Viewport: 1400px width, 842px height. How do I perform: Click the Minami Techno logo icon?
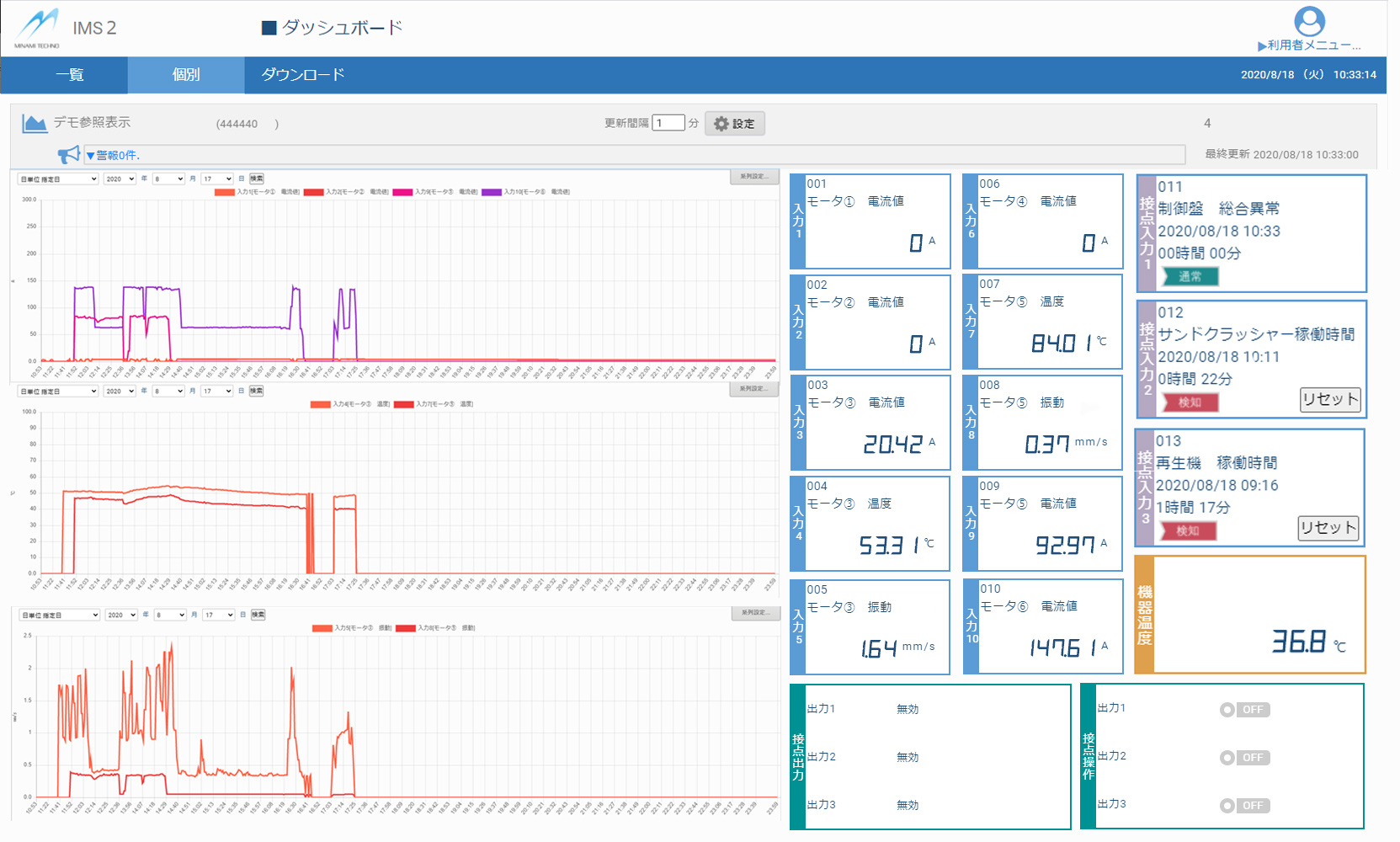37,27
